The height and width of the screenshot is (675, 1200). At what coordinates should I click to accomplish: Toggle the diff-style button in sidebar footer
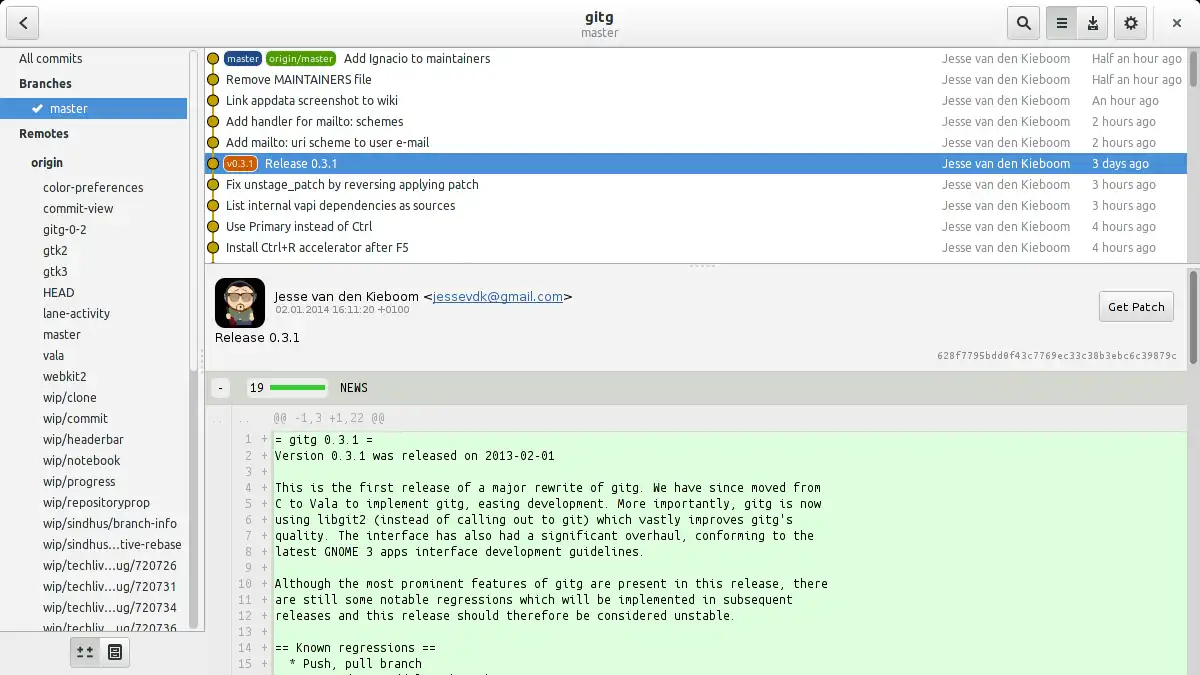click(x=85, y=652)
